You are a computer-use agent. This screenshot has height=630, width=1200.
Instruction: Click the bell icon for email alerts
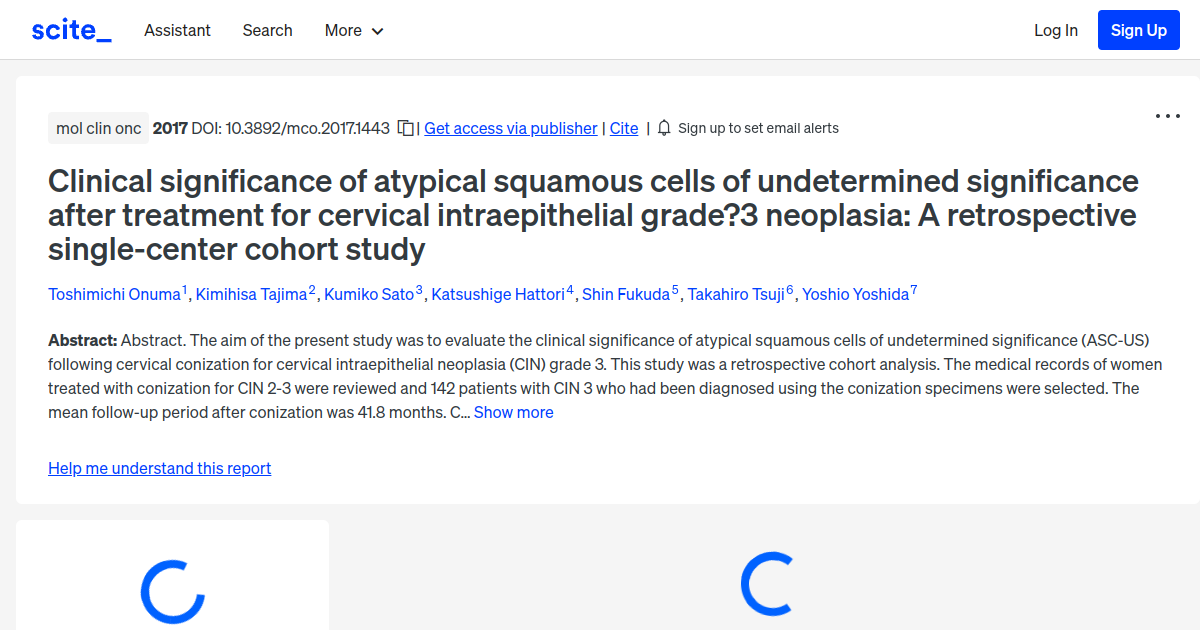point(662,128)
